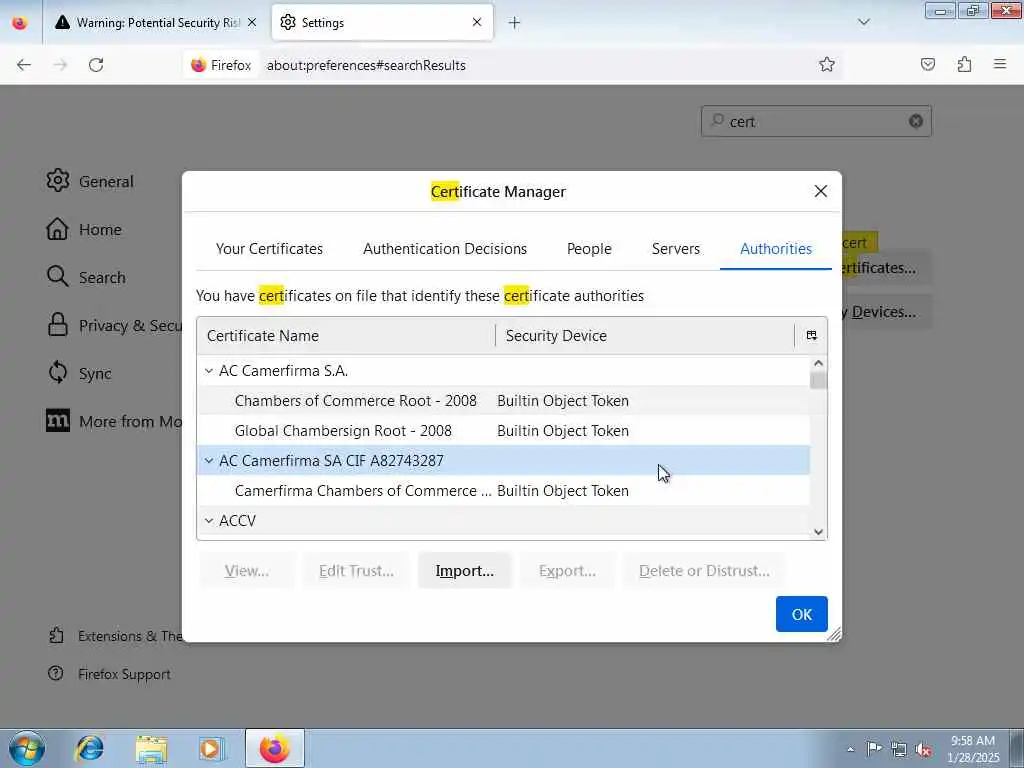Open the list all tabs dropdown

pos(863,22)
